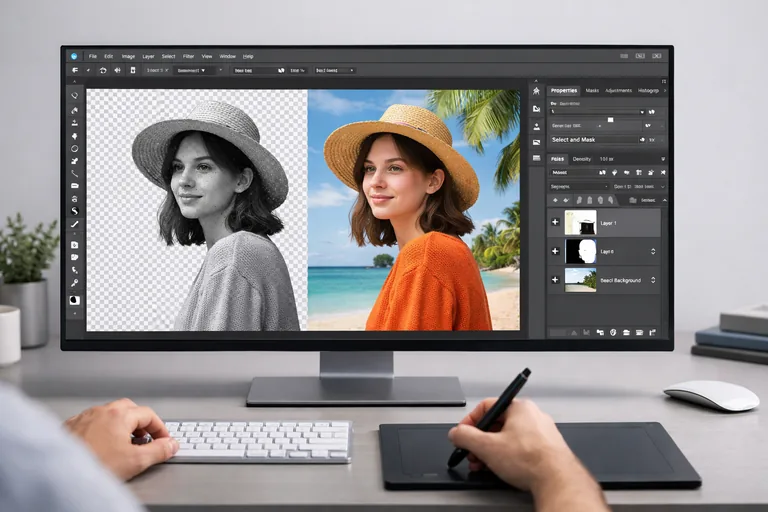The width and height of the screenshot is (768, 512).
Task: Select the ellipse shape tool in toolbar
Action: point(74,148)
